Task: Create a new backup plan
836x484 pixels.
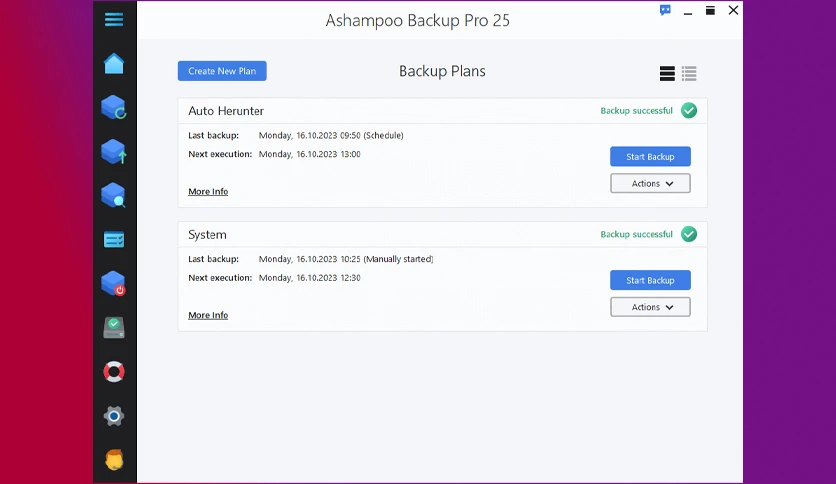Action: (222, 71)
